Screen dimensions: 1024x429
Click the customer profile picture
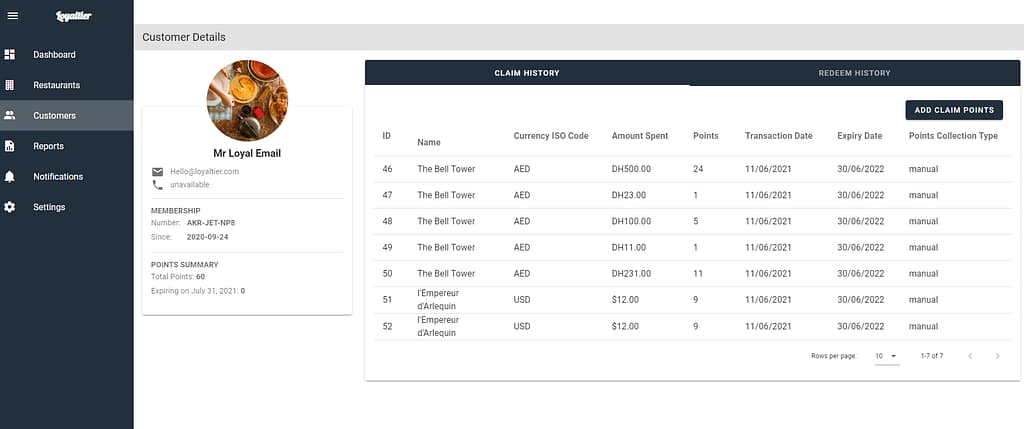pos(247,100)
